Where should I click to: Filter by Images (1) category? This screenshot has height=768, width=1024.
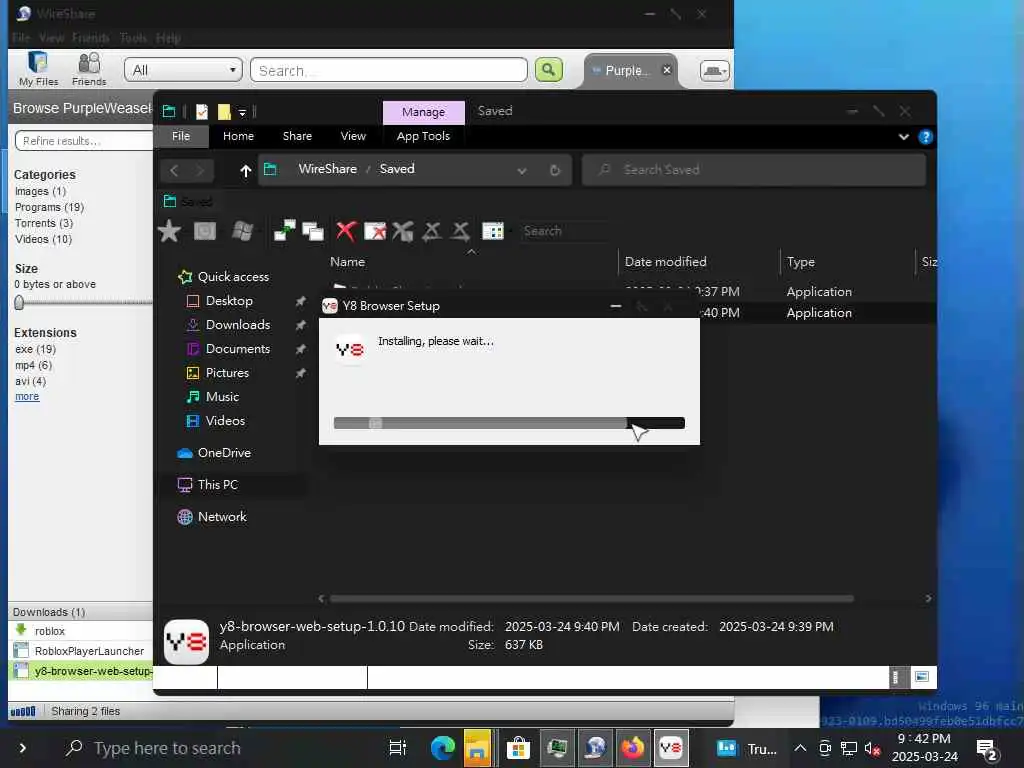[x=40, y=191]
